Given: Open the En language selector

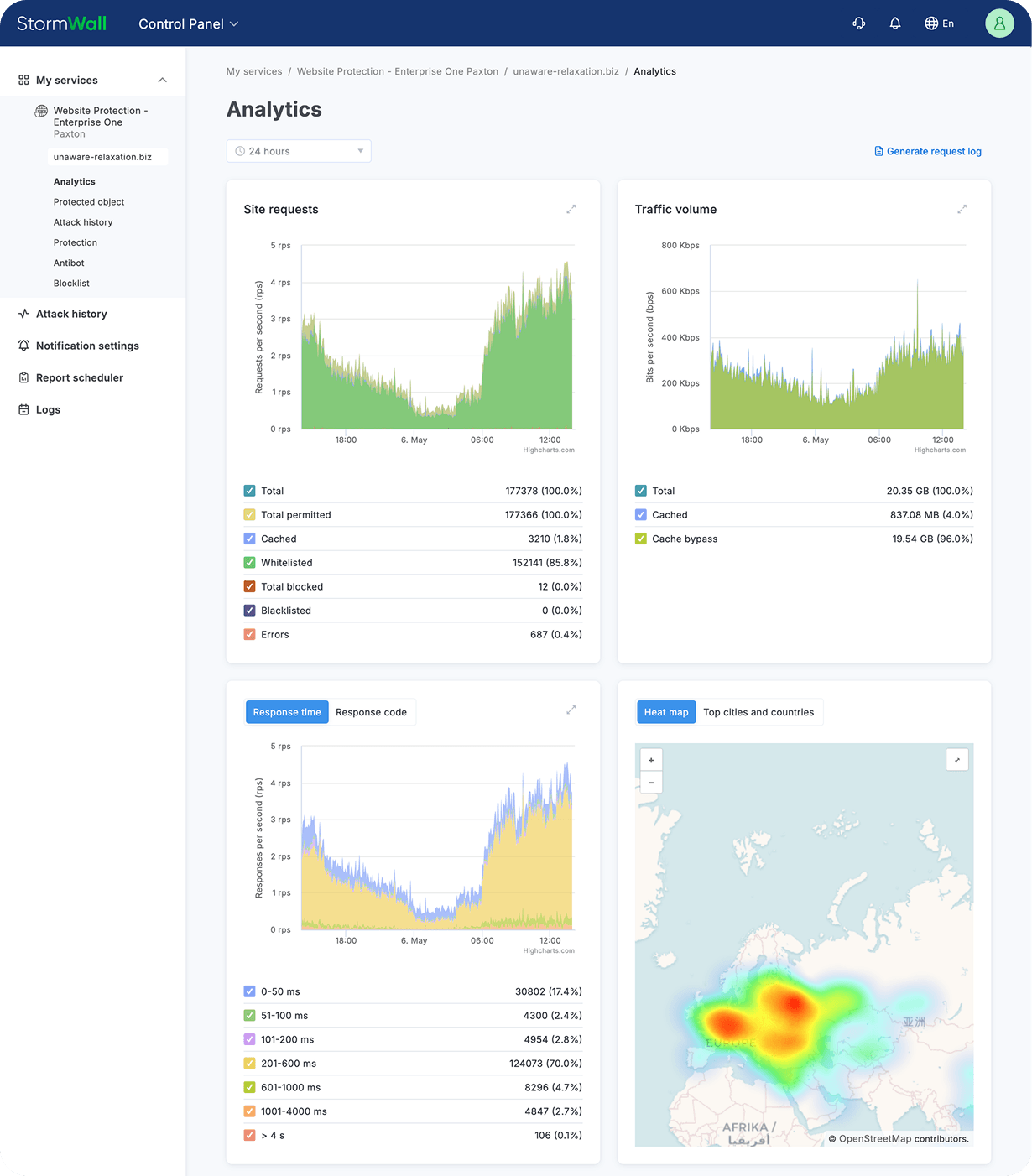Looking at the screenshot, I should pyautogui.click(x=939, y=23).
